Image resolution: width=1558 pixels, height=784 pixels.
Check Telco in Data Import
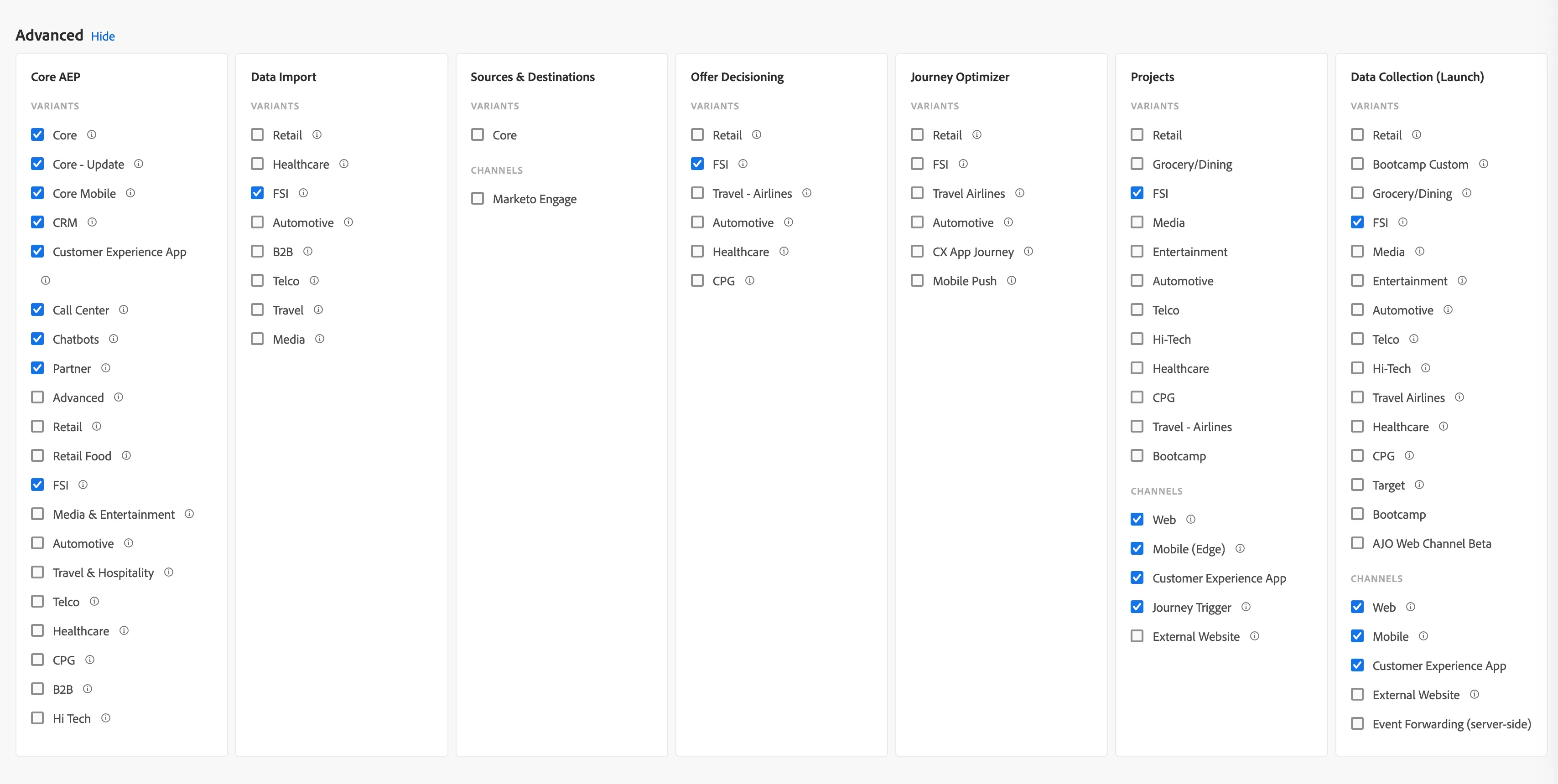click(257, 280)
